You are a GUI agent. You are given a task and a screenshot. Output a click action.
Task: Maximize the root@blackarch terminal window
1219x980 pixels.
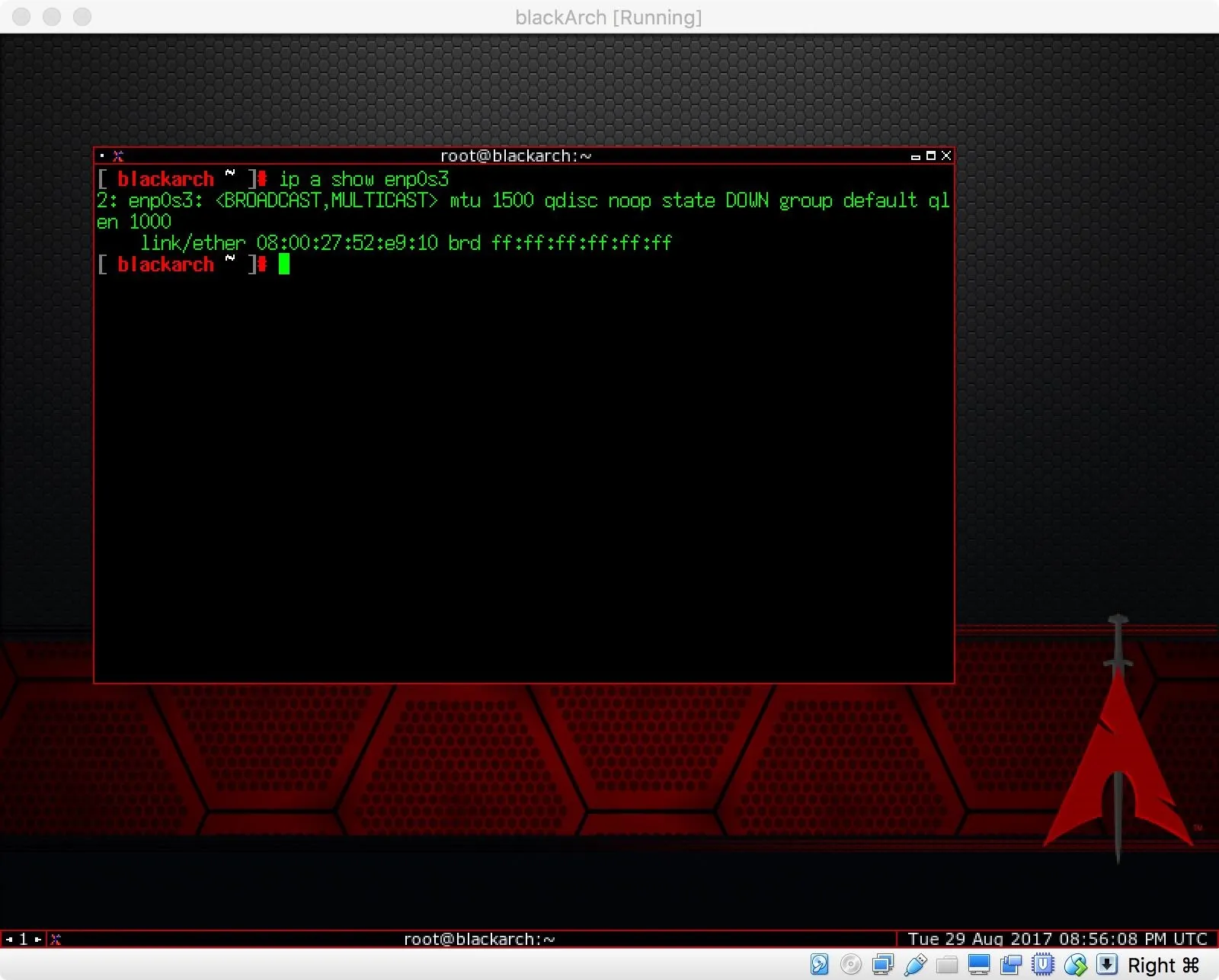click(931, 155)
